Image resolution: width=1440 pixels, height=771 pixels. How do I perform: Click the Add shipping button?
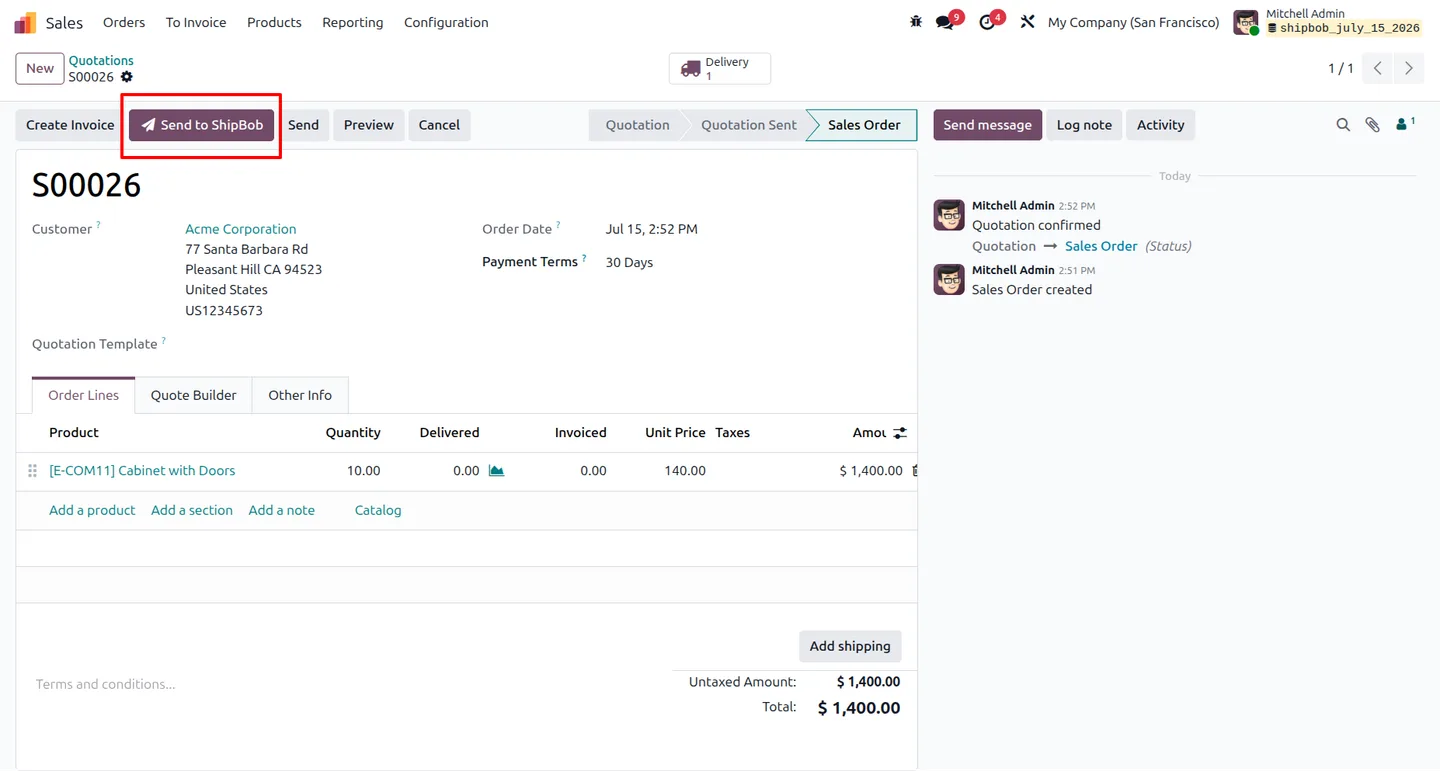850,646
